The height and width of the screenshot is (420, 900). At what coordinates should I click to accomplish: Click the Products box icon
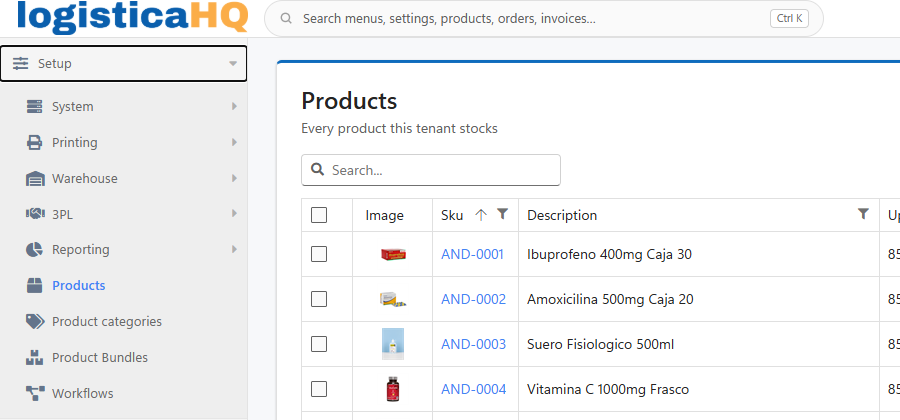click(x=34, y=285)
